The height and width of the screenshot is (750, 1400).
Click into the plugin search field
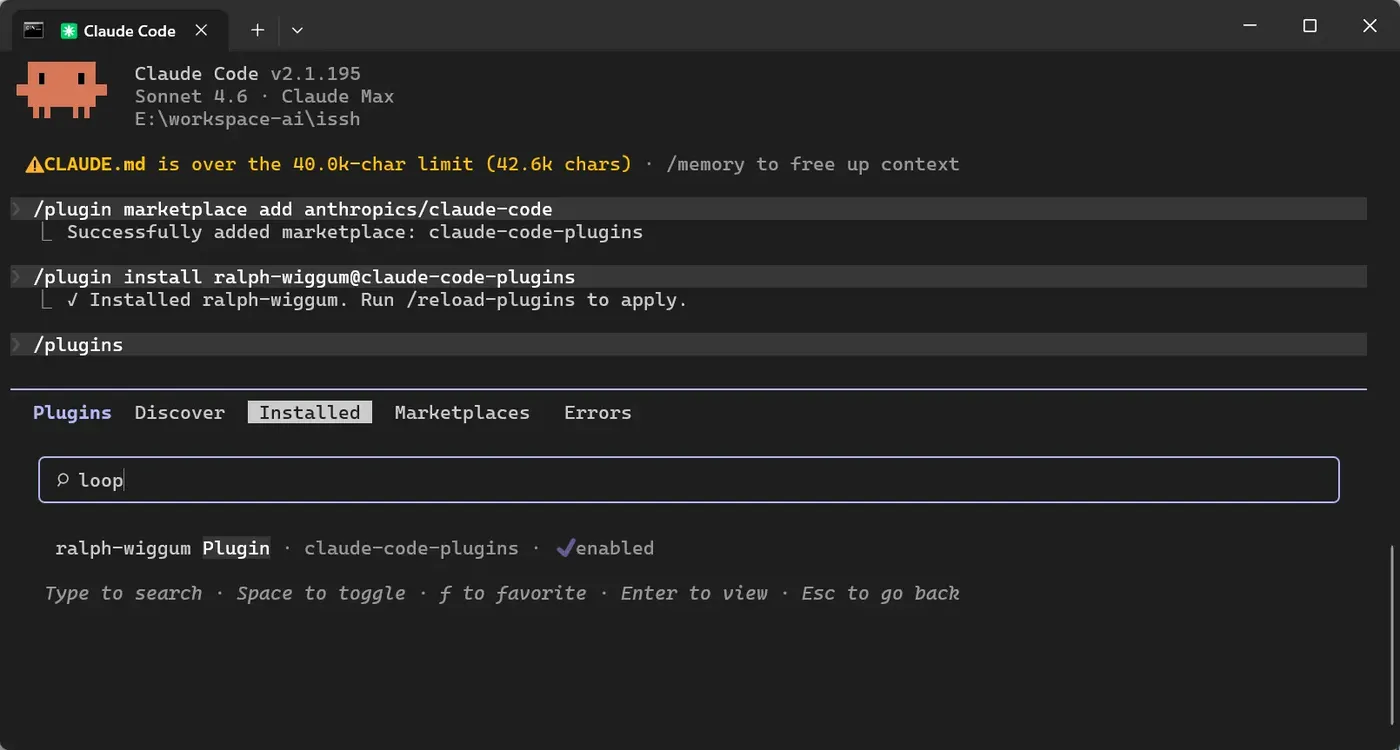point(688,480)
